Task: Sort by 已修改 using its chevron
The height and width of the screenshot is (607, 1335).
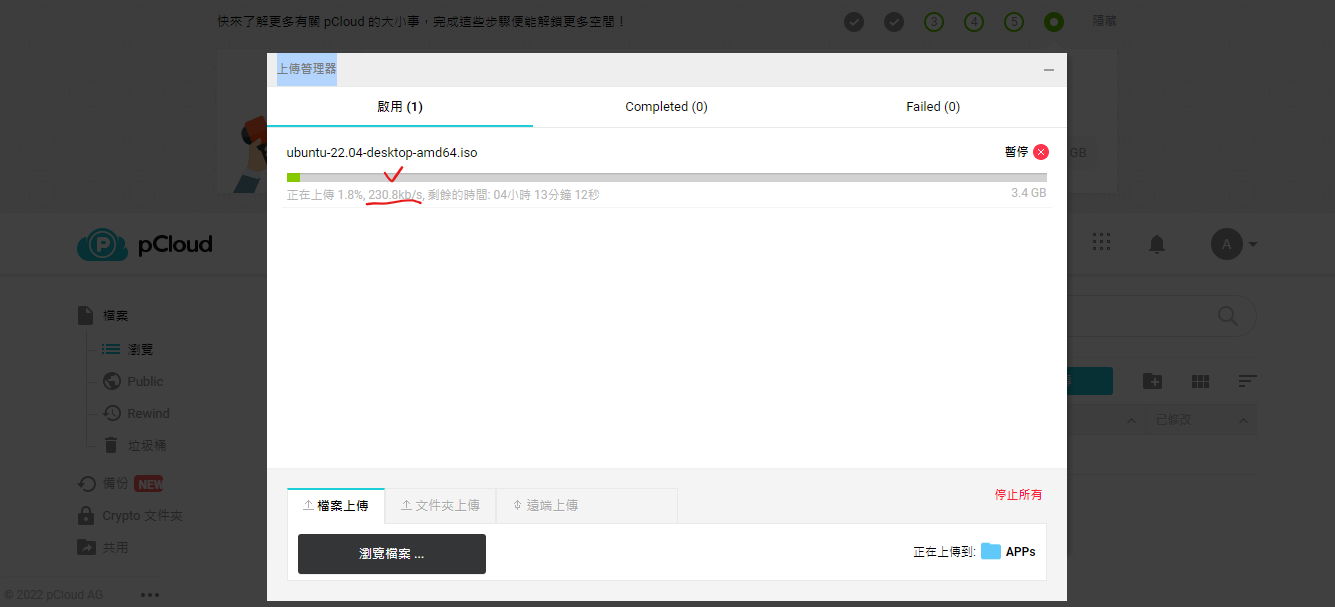Action: [x=1241, y=419]
